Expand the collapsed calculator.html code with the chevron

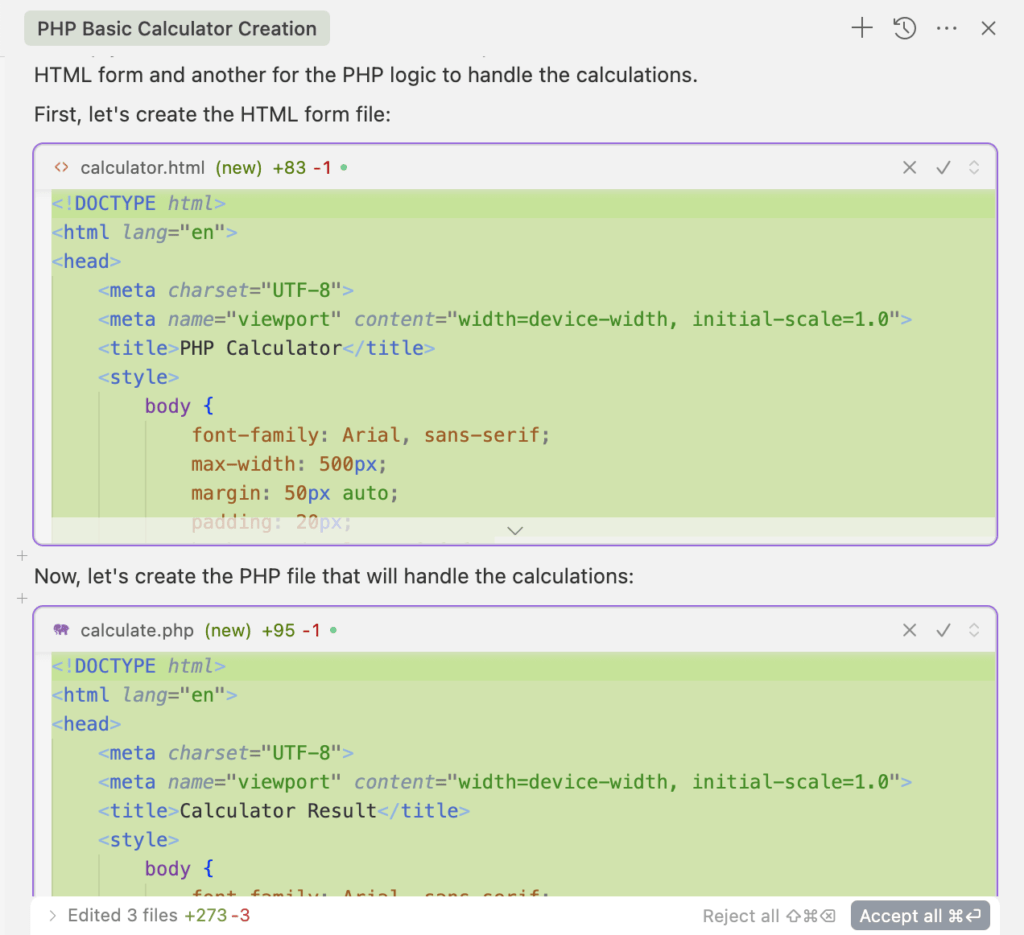514,530
